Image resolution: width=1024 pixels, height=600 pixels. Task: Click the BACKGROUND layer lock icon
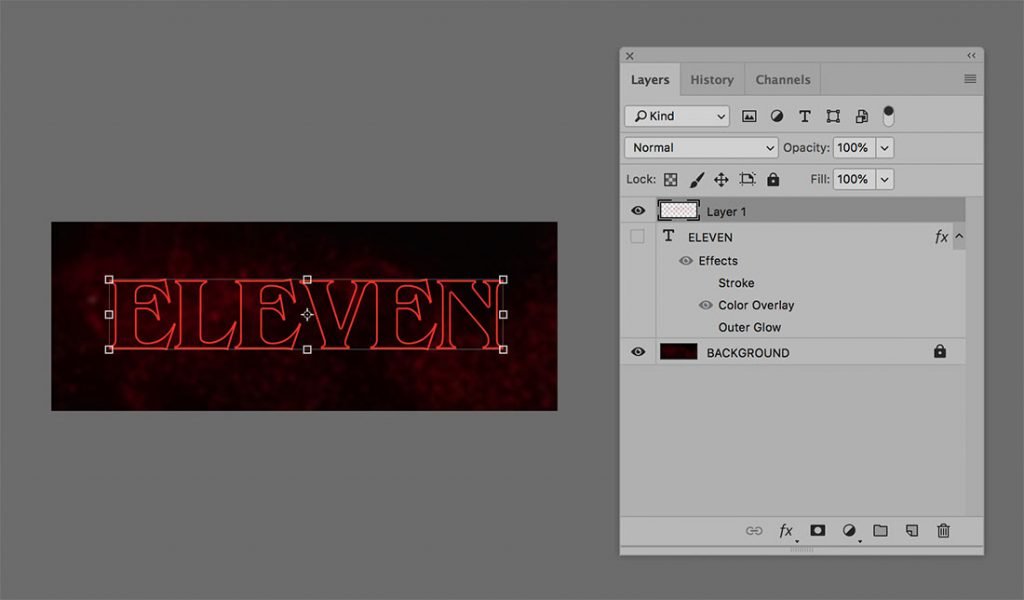940,352
